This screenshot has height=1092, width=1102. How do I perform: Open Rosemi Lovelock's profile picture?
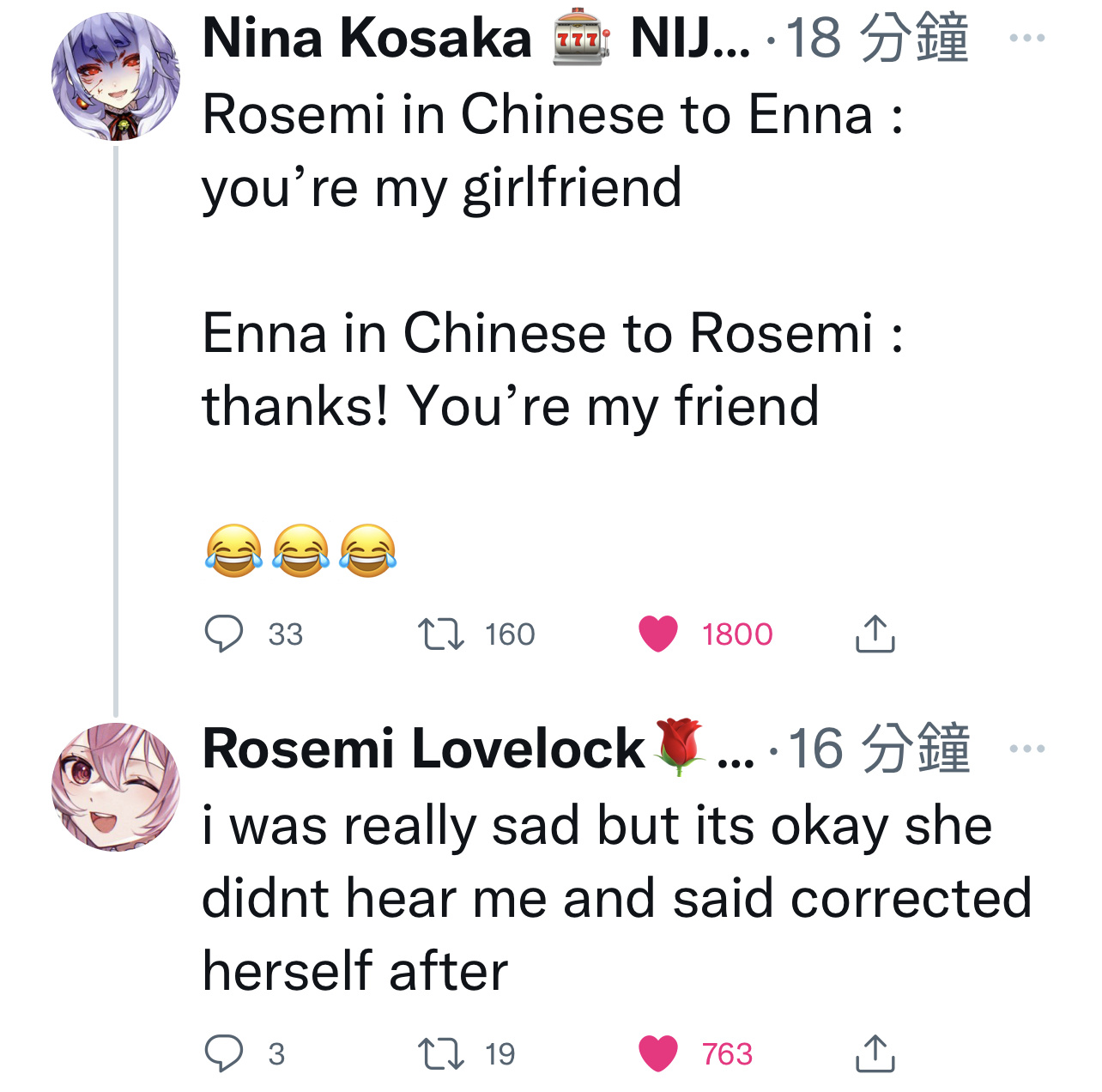[116, 787]
